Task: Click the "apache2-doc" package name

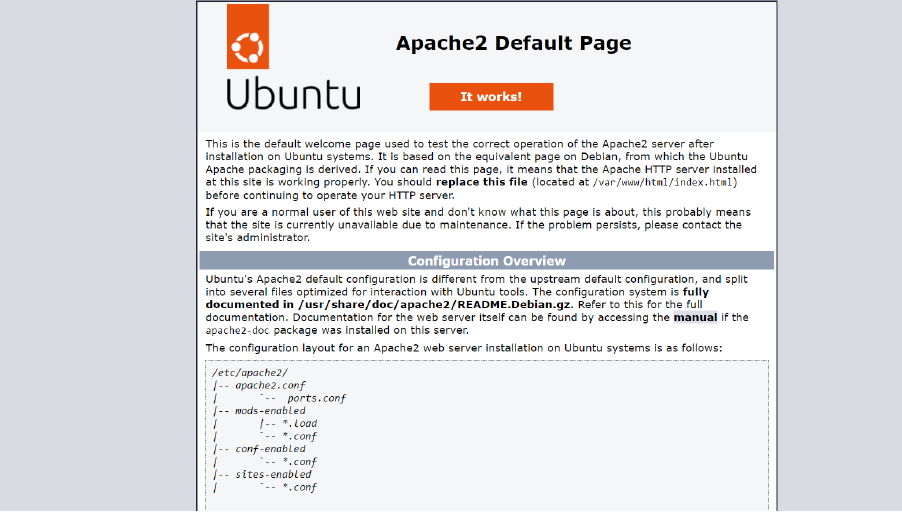Action: 237,330
